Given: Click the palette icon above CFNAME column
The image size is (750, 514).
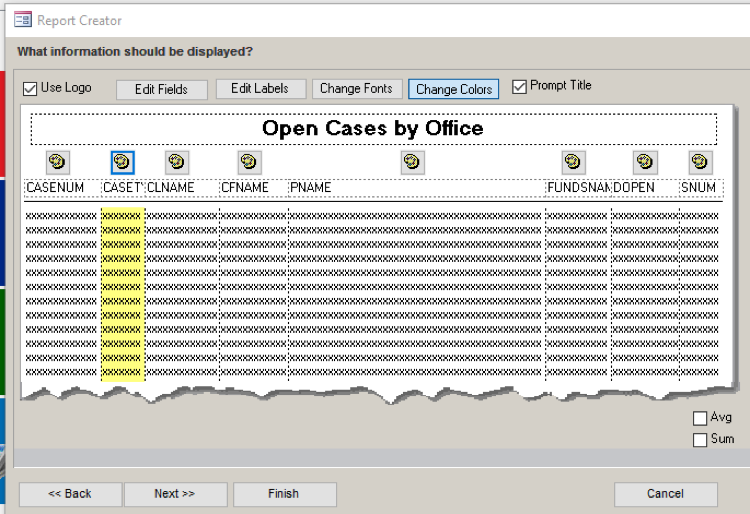Looking at the screenshot, I should tap(249, 162).
